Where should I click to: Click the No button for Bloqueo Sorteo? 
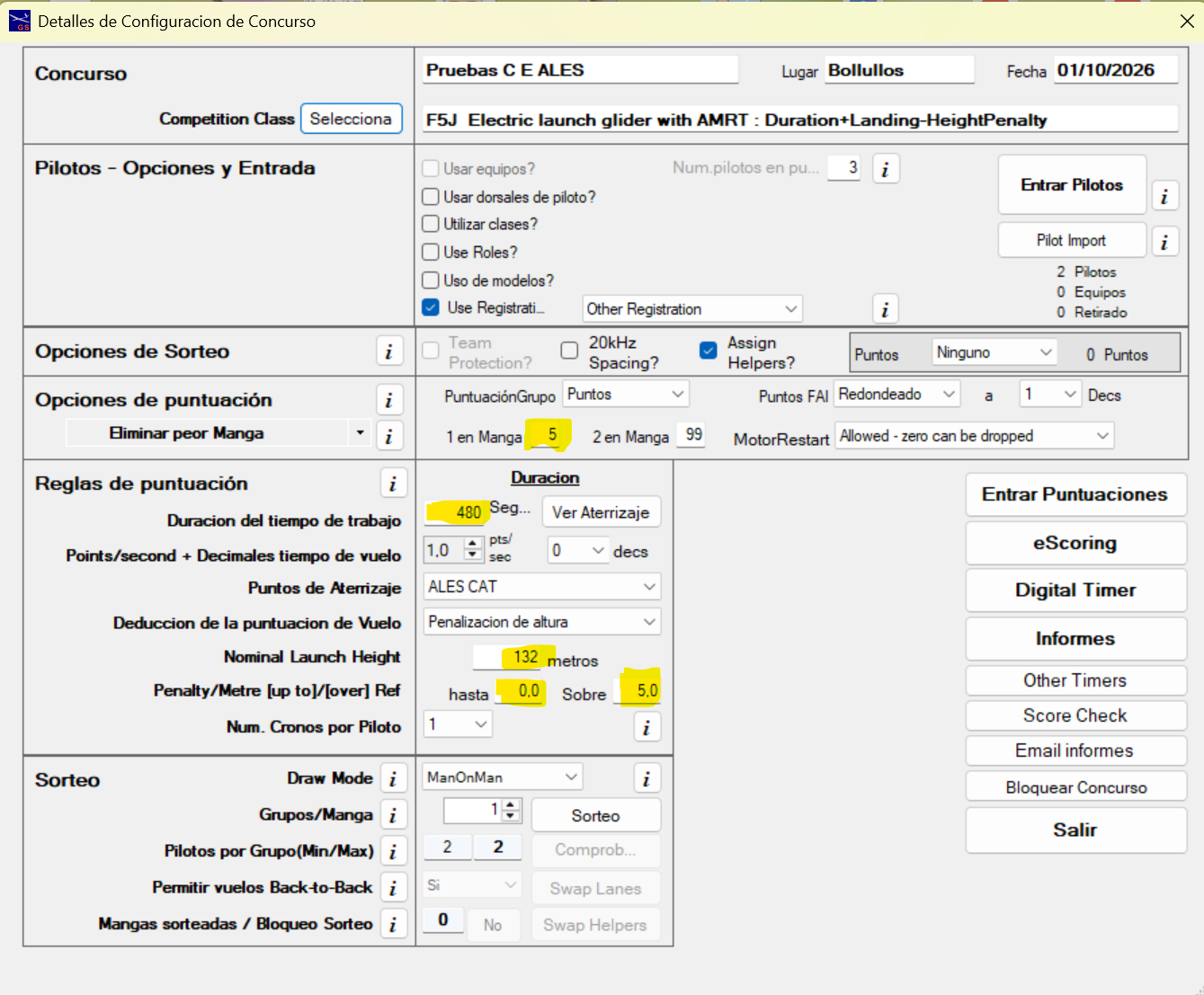[x=493, y=925]
